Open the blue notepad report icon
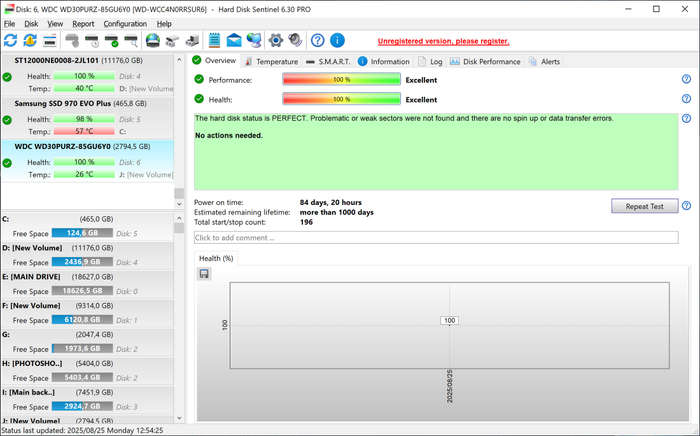 pyautogui.click(x=214, y=40)
